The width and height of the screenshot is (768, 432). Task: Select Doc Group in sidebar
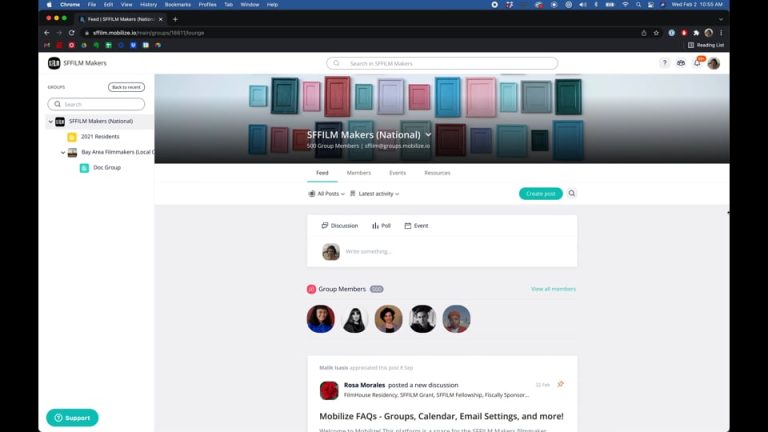click(x=107, y=168)
